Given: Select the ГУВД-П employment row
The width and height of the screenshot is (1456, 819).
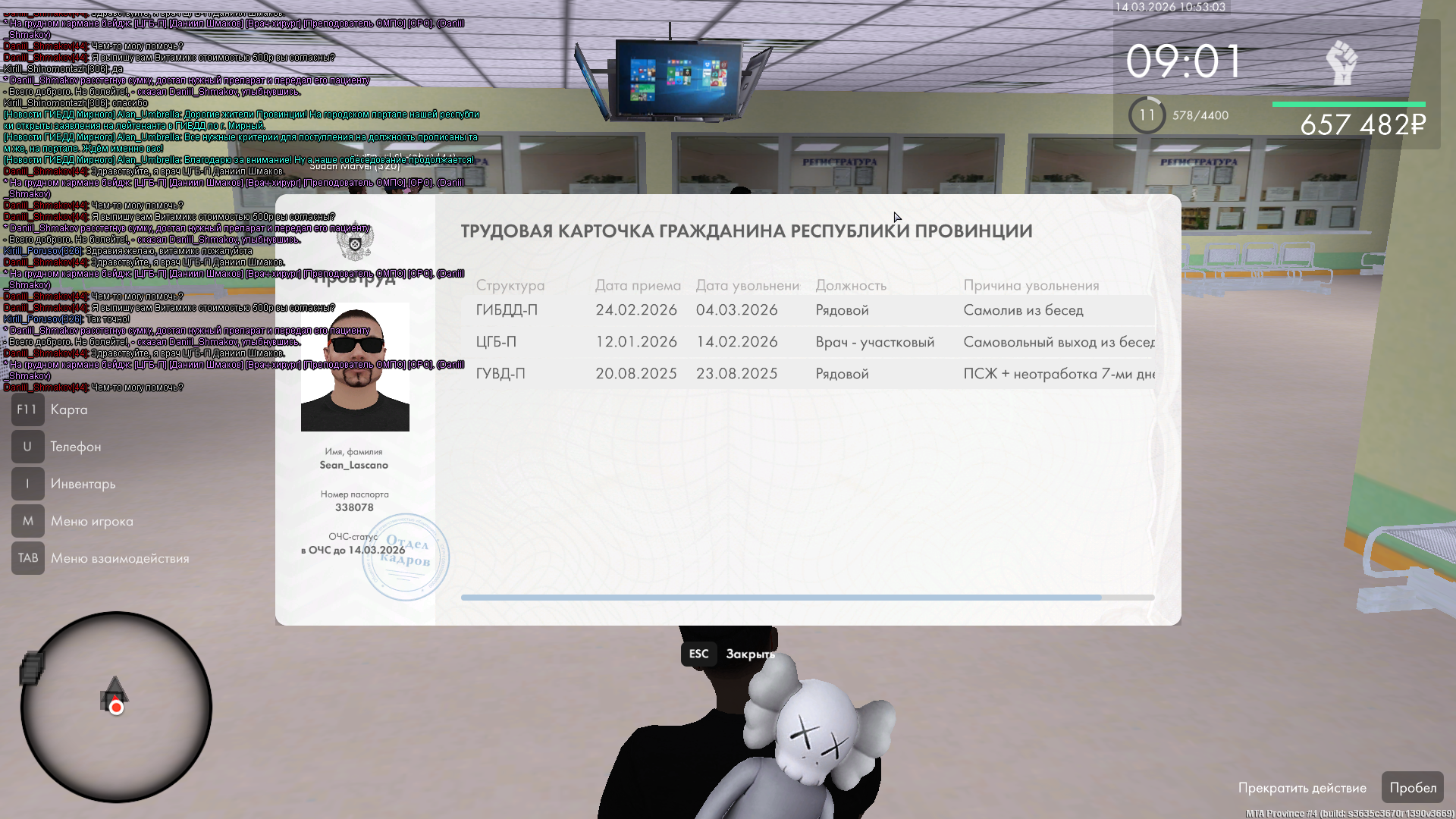Looking at the screenshot, I should coord(808,374).
